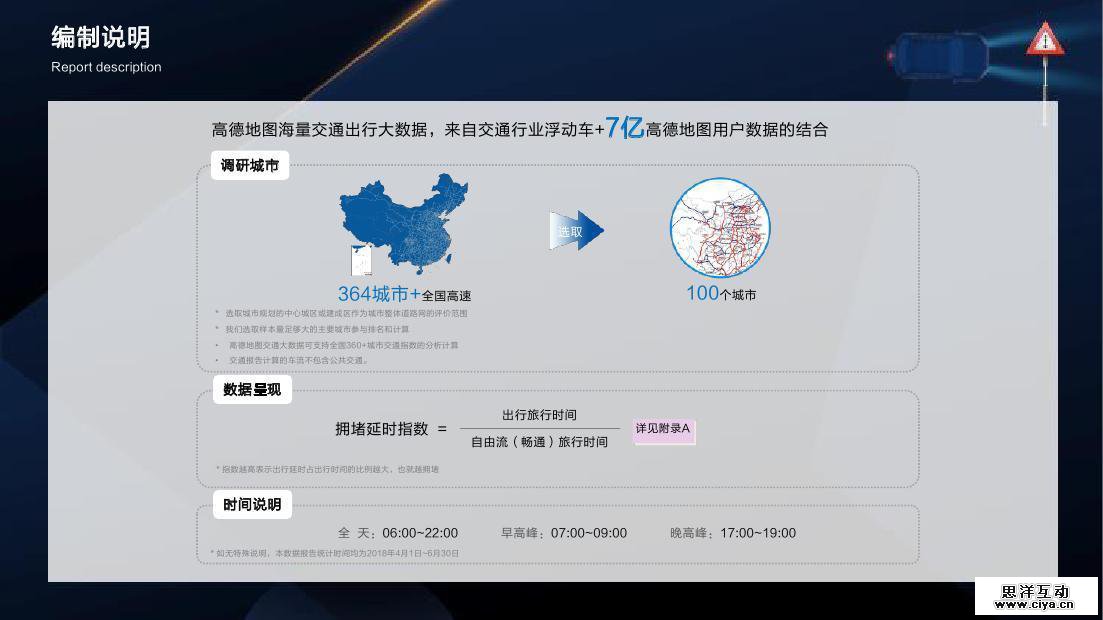Click the 晚高峰 17:00~19:00 time range
The image size is (1103, 620).
pos(733,533)
